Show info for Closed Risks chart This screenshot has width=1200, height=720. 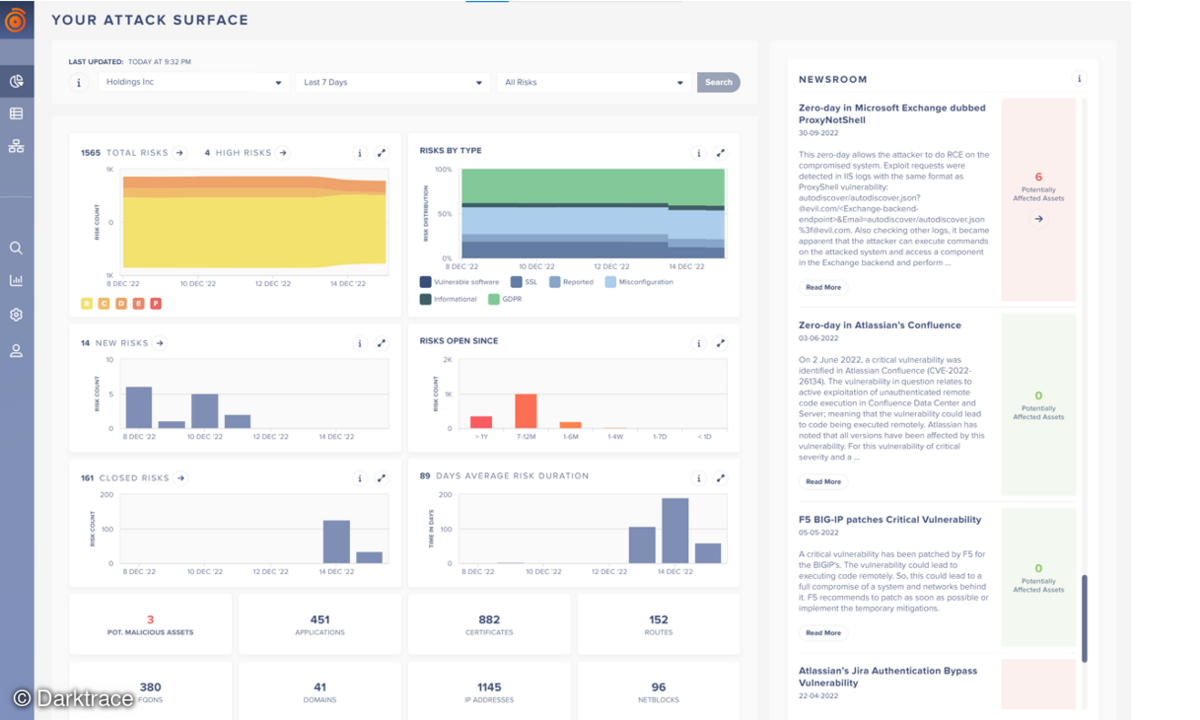pyautogui.click(x=360, y=478)
